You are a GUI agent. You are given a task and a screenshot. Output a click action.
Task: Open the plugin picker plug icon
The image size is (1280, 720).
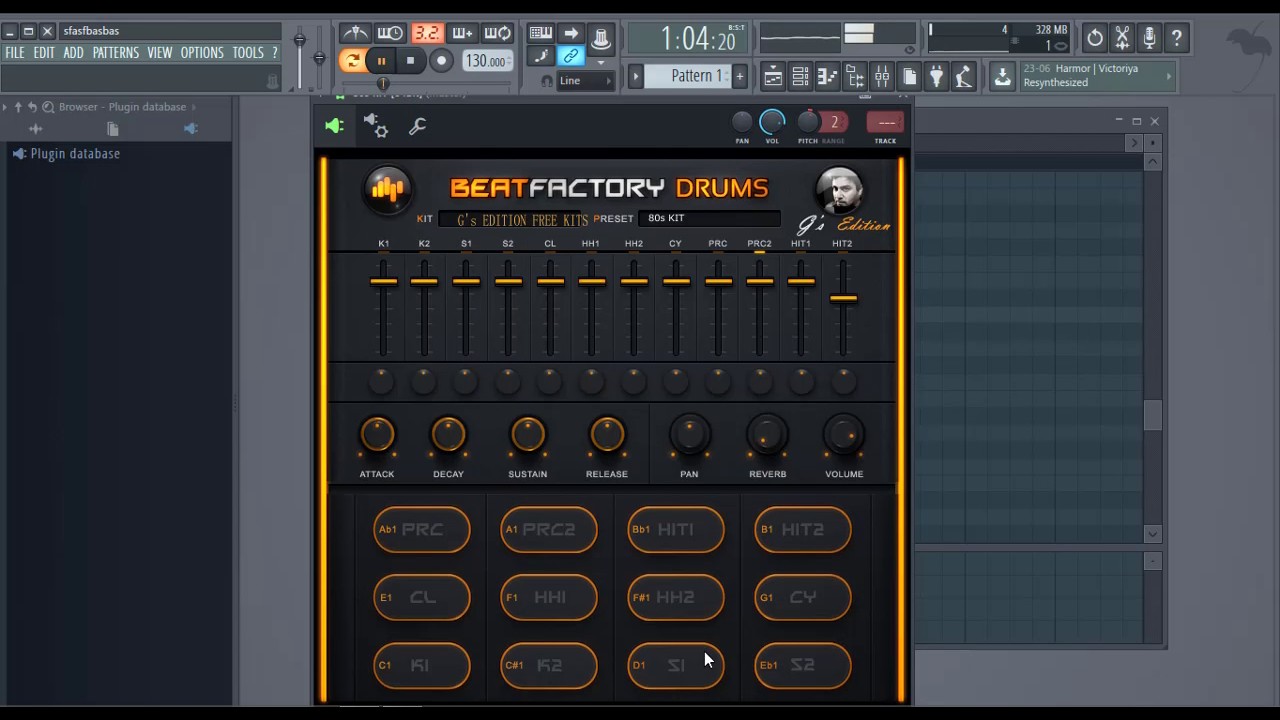pos(936,76)
